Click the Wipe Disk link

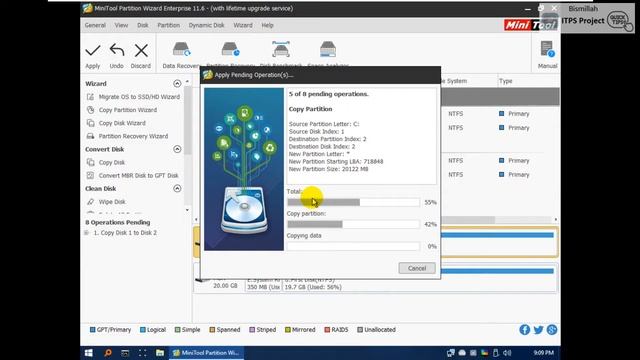pyautogui.click(x=112, y=202)
